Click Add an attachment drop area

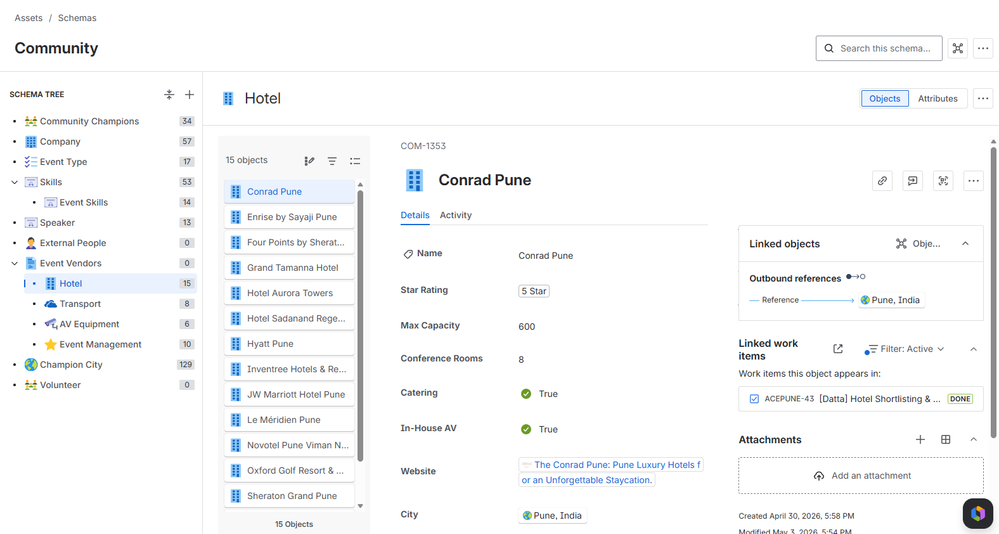860,475
